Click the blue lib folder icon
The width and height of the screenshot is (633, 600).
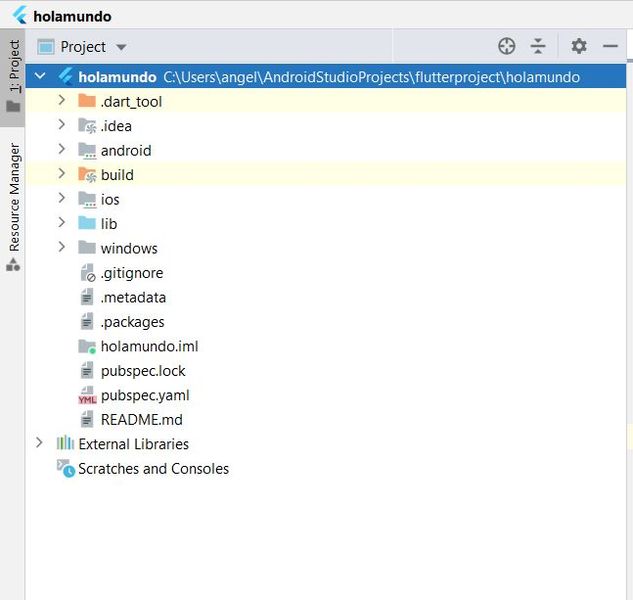(87, 223)
